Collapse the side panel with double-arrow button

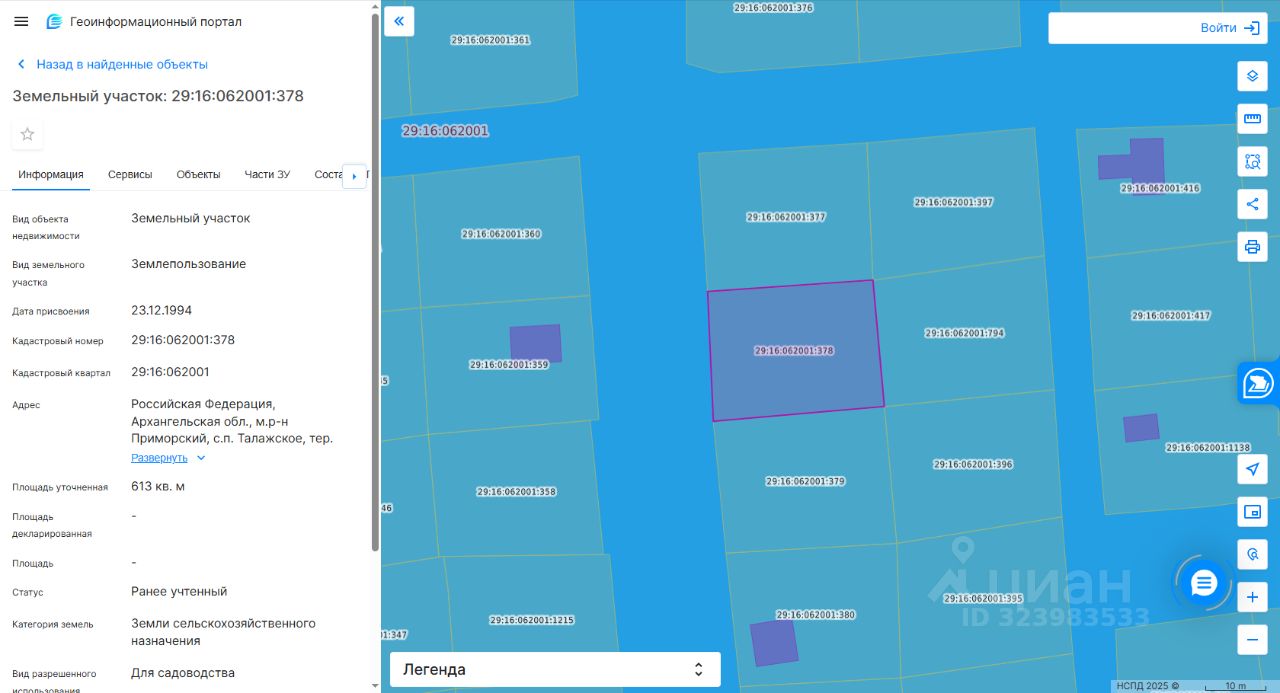point(399,21)
